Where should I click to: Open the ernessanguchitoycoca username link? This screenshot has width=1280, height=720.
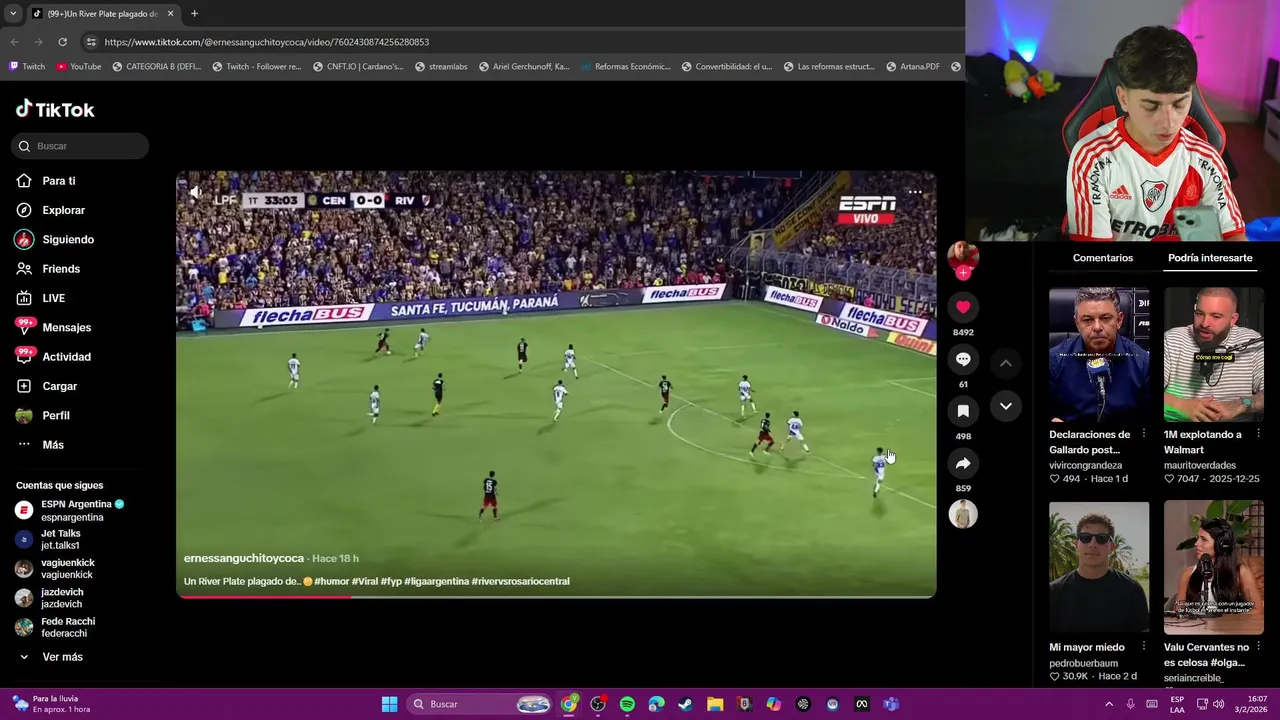[x=244, y=558]
